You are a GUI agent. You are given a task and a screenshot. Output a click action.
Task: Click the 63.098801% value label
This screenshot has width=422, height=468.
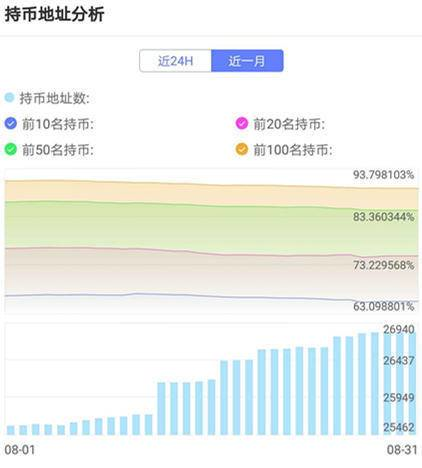coord(383,306)
